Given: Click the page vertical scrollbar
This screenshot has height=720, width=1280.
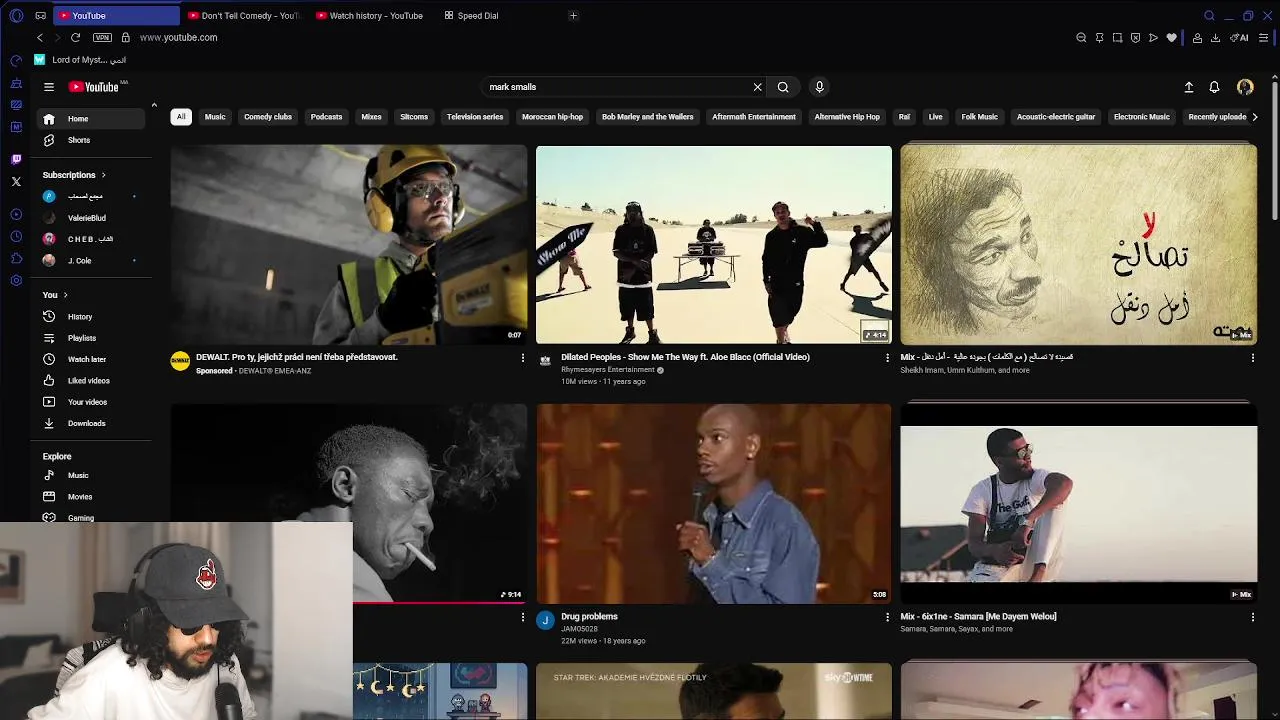Looking at the screenshot, I should (1275, 150).
